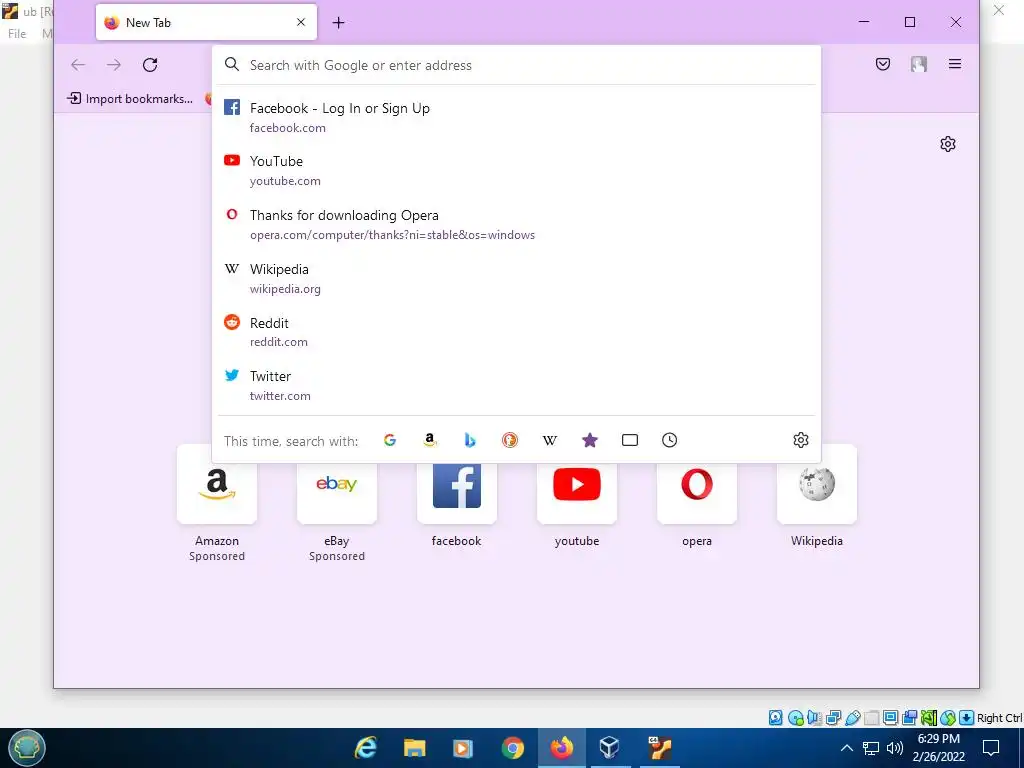Open the Twitter suggestion twitter.com
Viewport: 1024px width, 768px height.
pyautogui.click(x=516, y=385)
